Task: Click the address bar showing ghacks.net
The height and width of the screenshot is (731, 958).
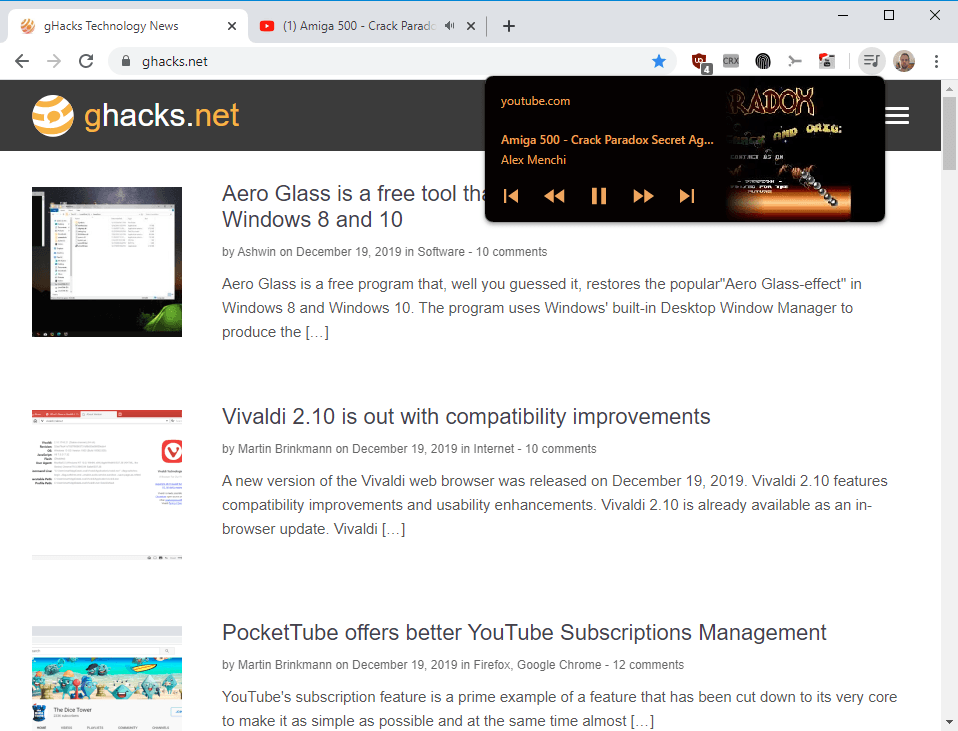Action: coord(391,61)
